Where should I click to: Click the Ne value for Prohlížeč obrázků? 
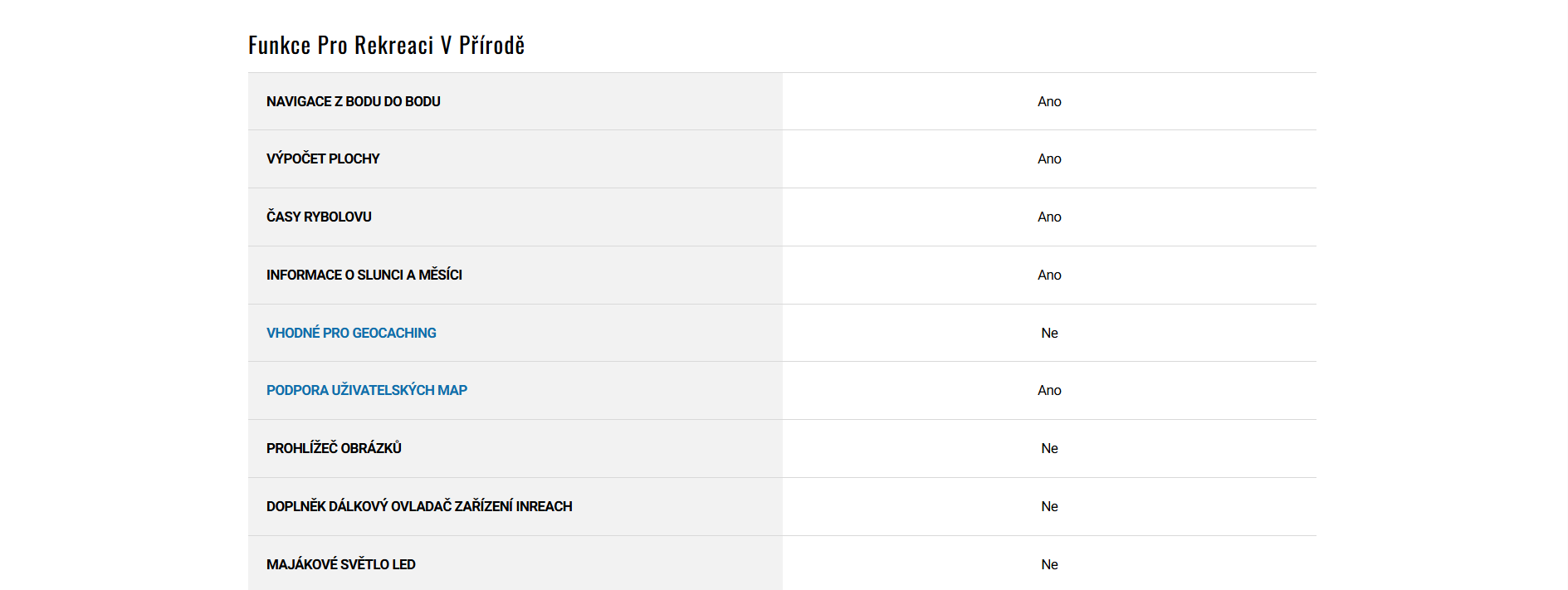point(1049,448)
